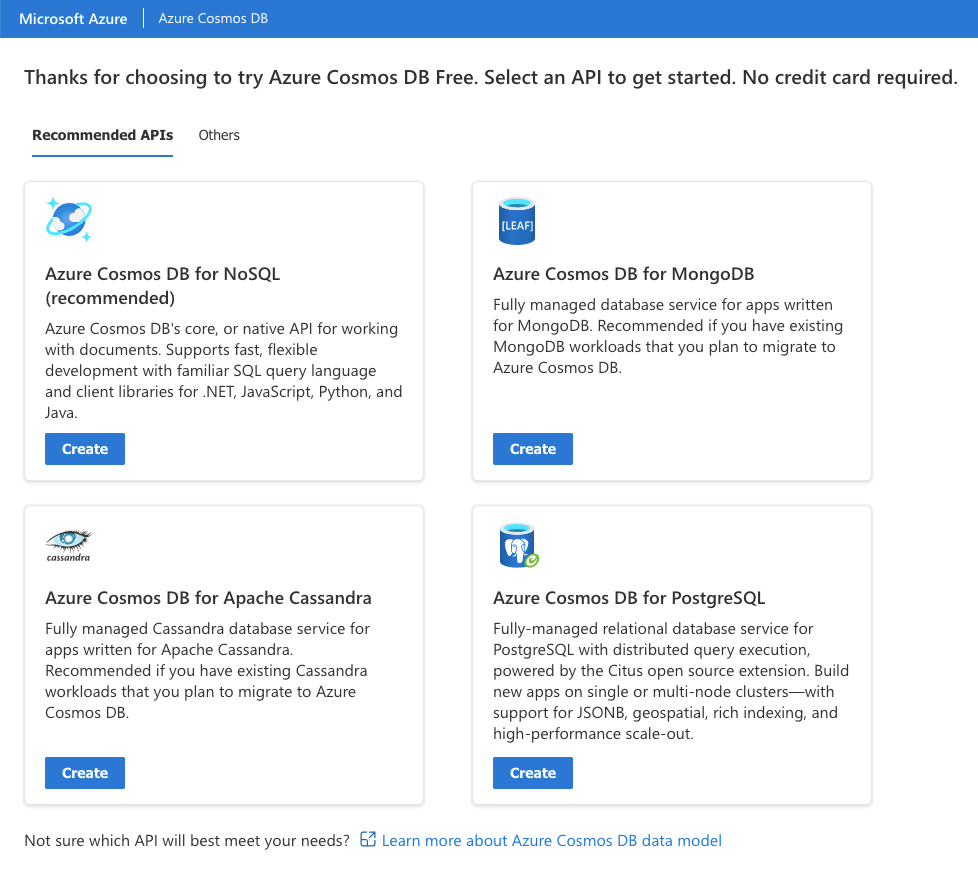The height and width of the screenshot is (875, 978).
Task: Click the Azure Cosmos DB for MongoDB heading
Action: pos(623,274)
